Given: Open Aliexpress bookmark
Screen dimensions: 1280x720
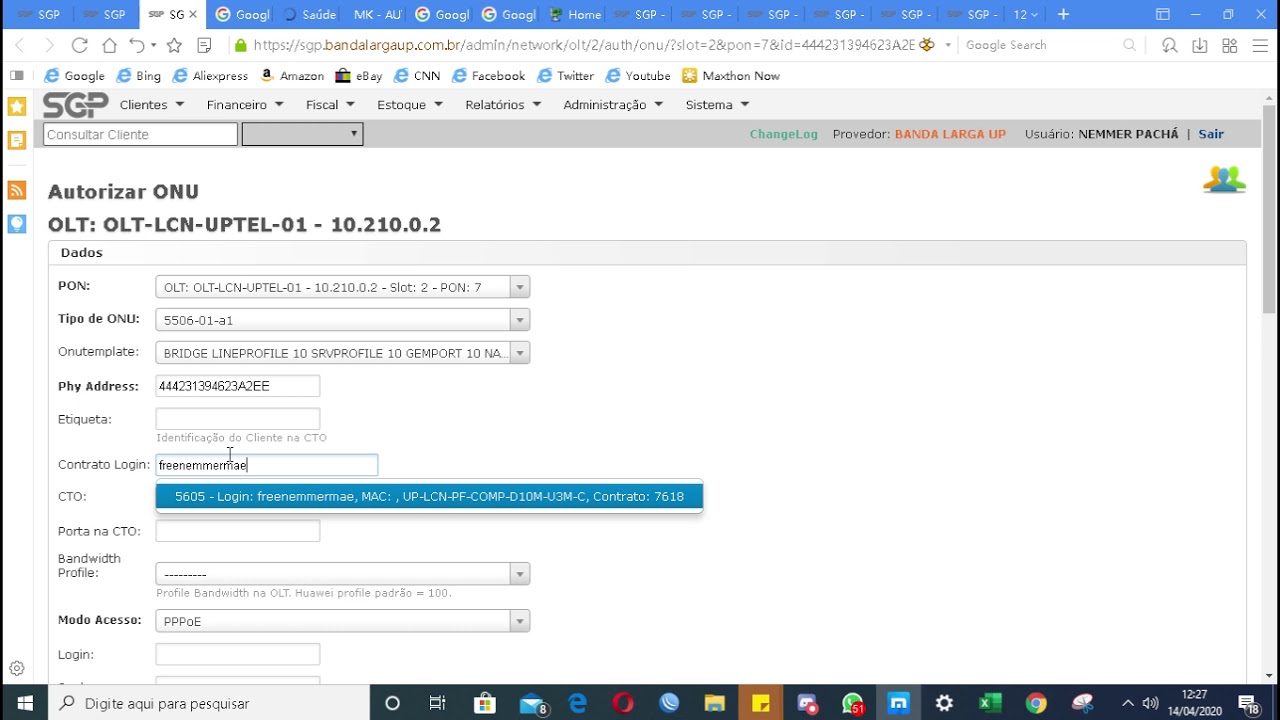Looking at the screenshot, I should click(x=210, y=76).
